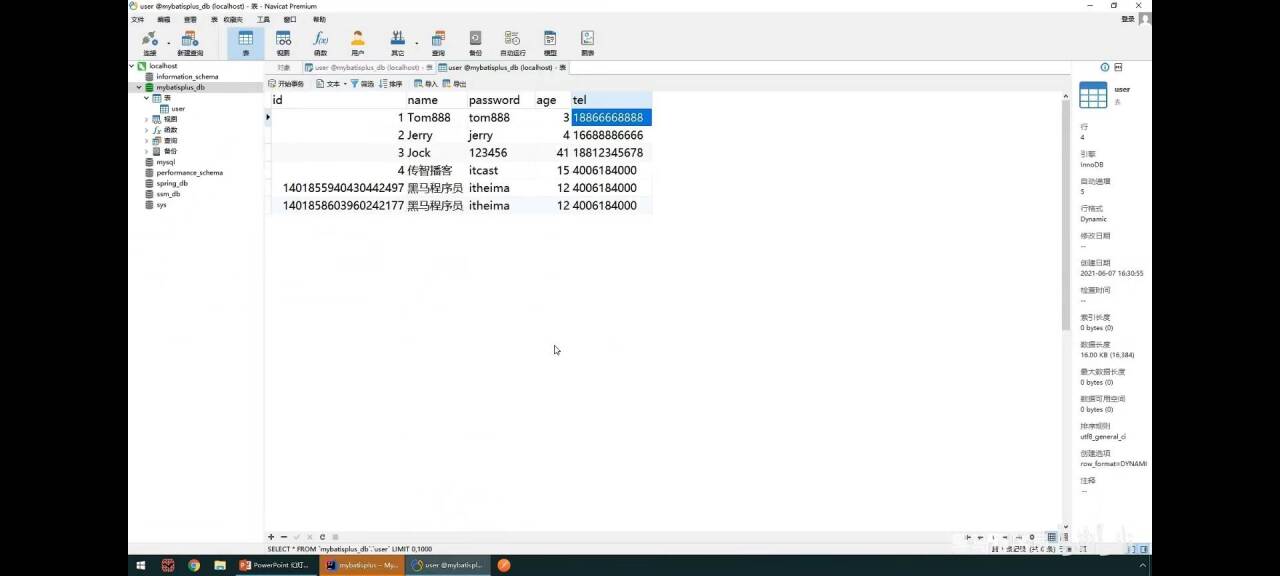
Task: Open Chrome from the taskbar
Action: (194, 565)
